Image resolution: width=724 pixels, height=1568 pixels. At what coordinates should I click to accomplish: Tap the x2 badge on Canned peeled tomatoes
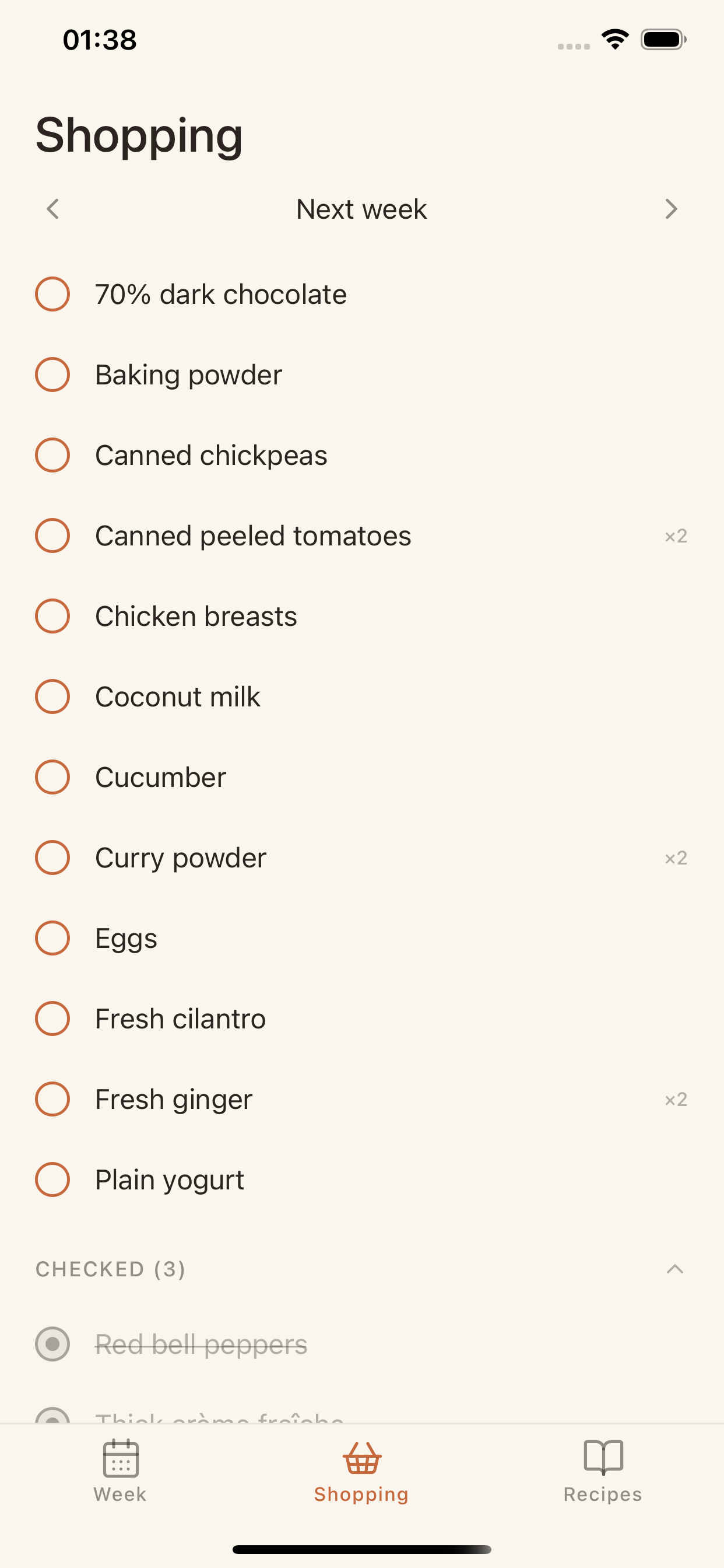point(676,535)
